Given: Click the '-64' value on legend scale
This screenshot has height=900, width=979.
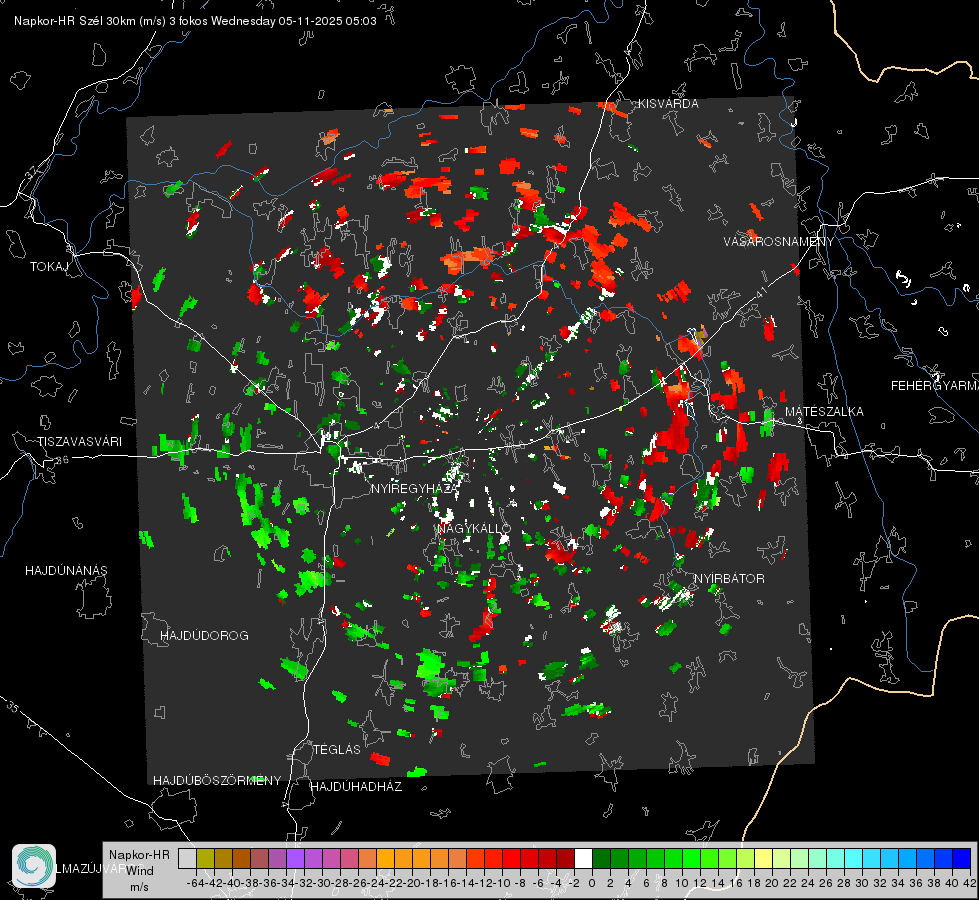Looking at the screenshot, I should click(195, 883).
